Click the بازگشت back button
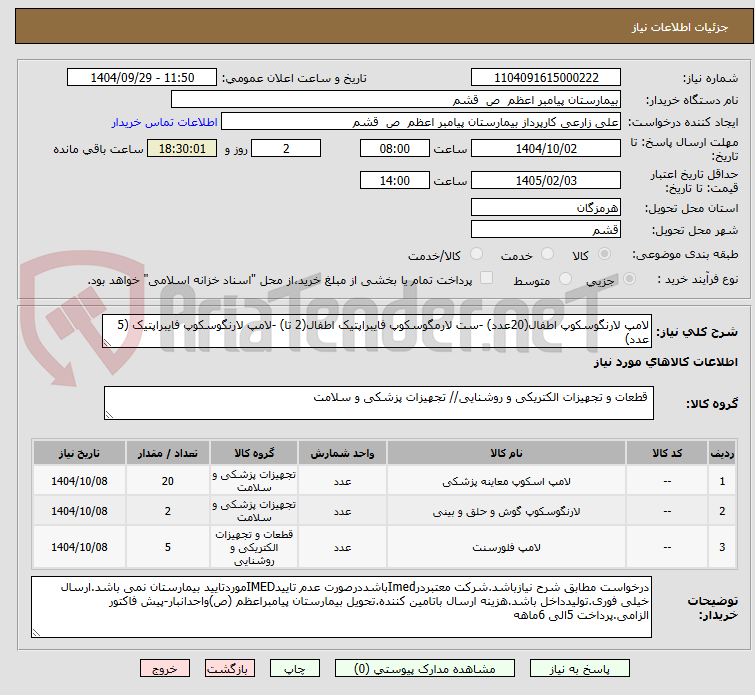Image resolution: width=755 pixels, height=695 pixels. [x=230, y=669]
